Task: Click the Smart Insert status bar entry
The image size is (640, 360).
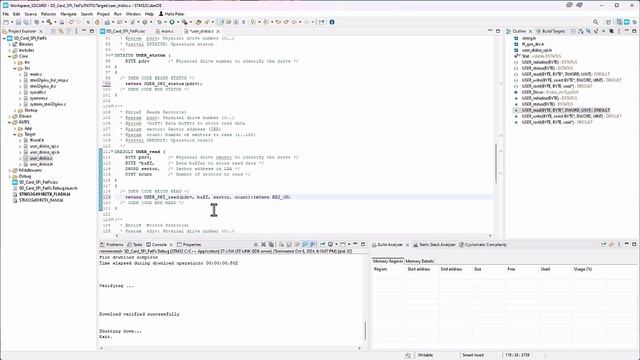Action: click(x=473, y=355)
